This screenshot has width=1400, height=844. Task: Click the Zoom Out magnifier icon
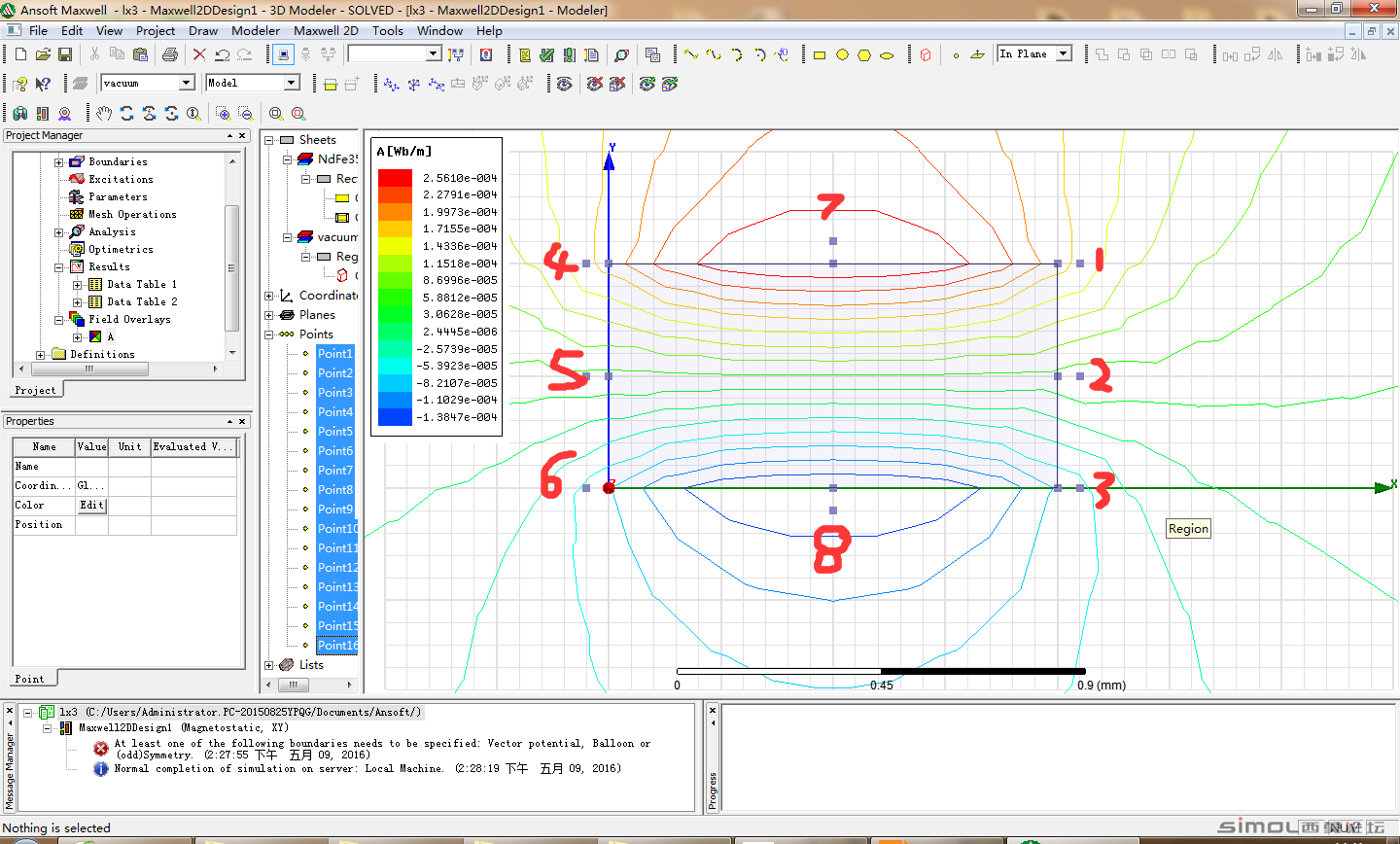click(246, 114)
